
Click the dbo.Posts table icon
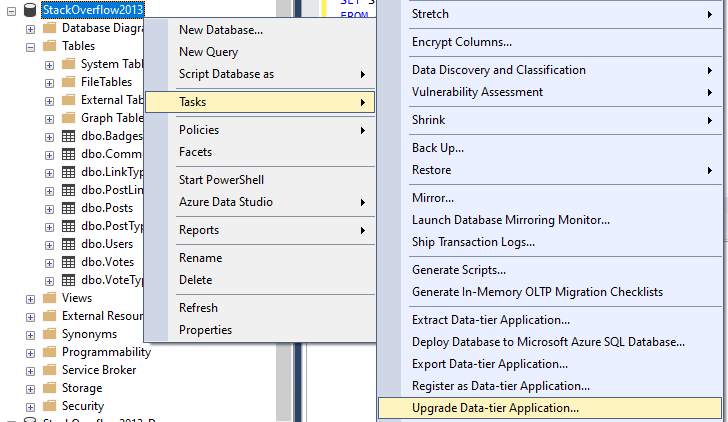click(68, 208)
